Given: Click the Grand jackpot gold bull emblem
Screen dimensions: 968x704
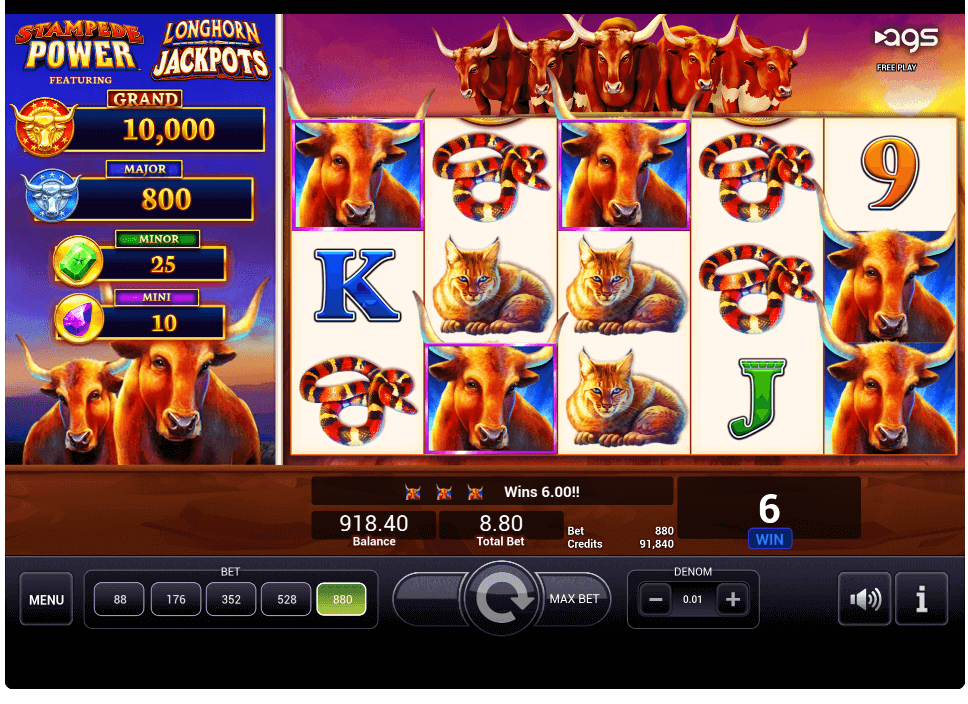Looking at the screenshot, I should (x=44, y=127).
